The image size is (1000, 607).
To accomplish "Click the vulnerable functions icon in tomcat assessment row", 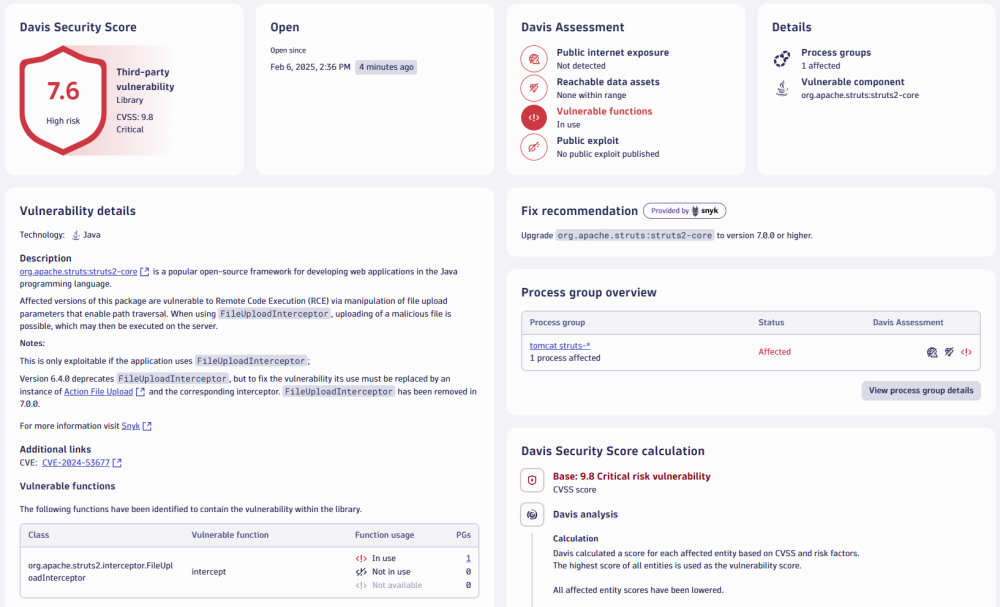I will click(966, 352).
